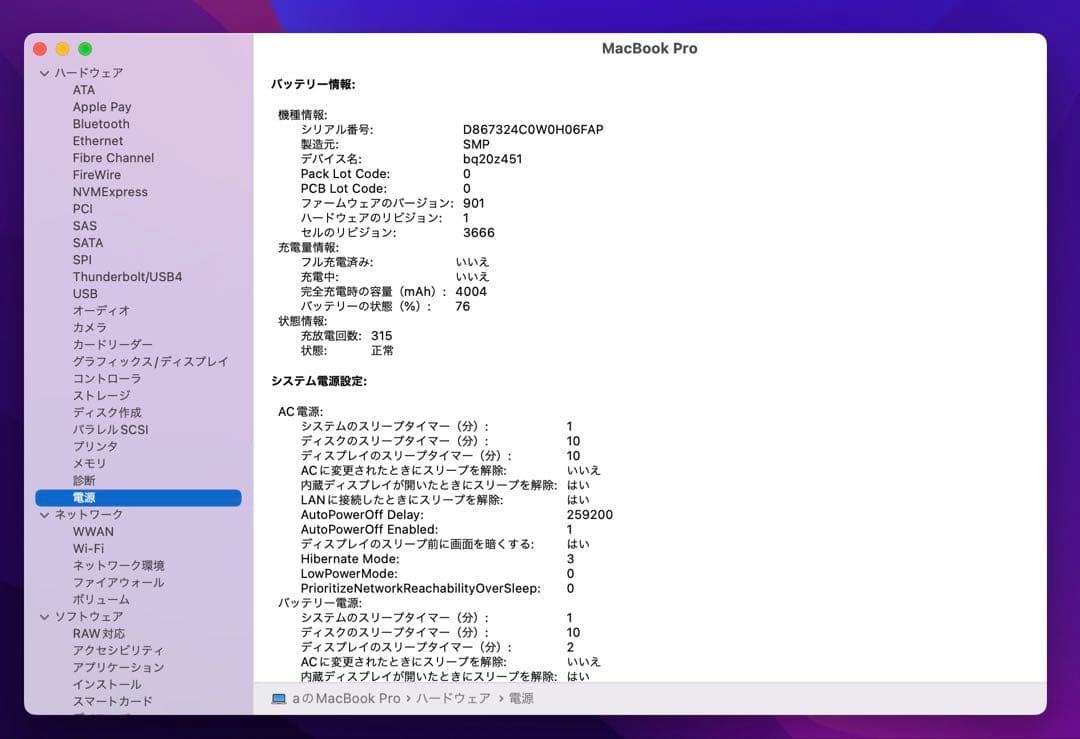The image size is (1080, 739).
Task: View ストレージ details
Action: point(104,395)
